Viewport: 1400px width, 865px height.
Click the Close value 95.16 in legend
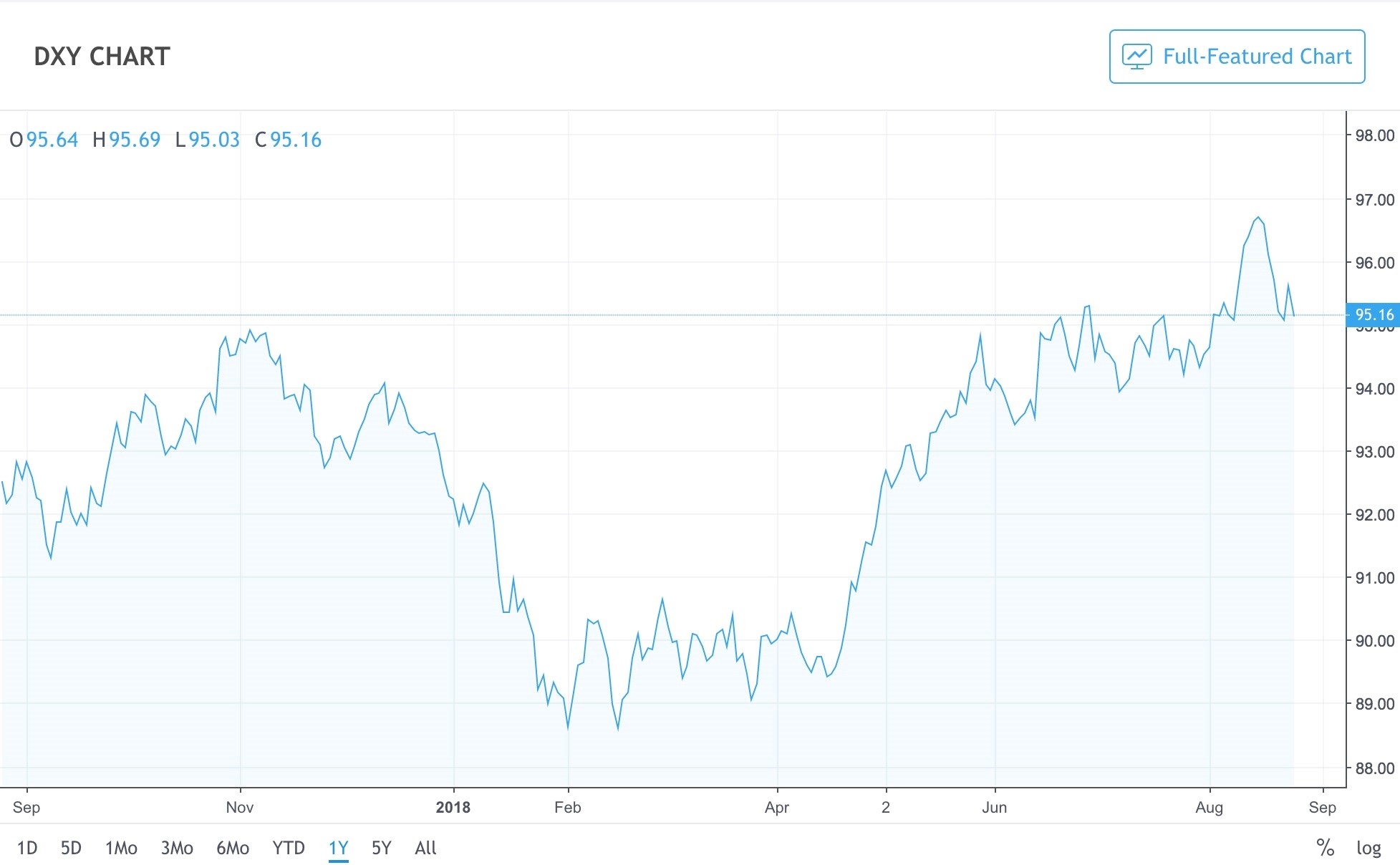tap(295, 140)
